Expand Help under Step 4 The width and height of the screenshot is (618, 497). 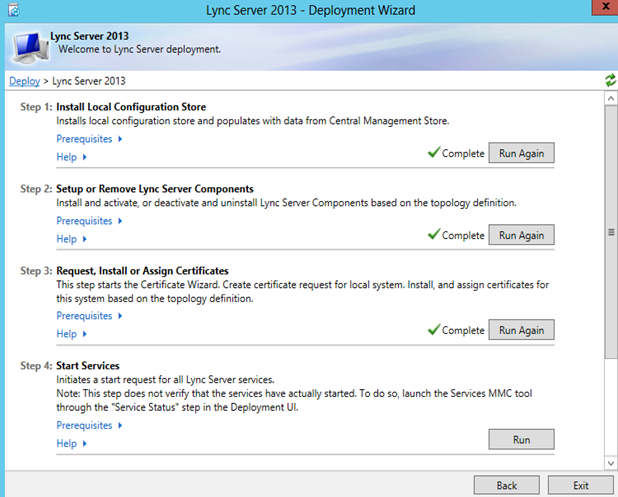(x=71, y=443)
